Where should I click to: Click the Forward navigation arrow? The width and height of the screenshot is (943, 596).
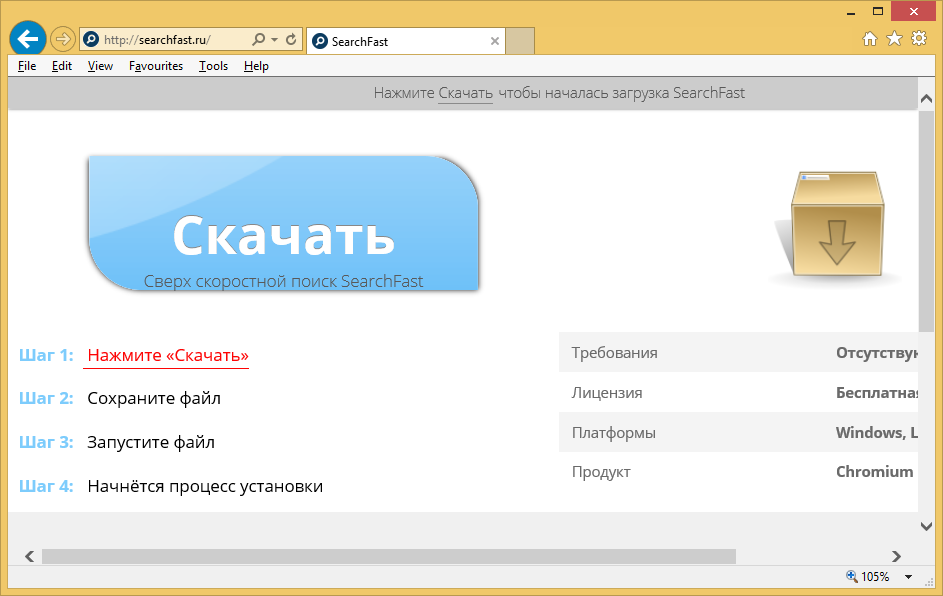point(63,40)
